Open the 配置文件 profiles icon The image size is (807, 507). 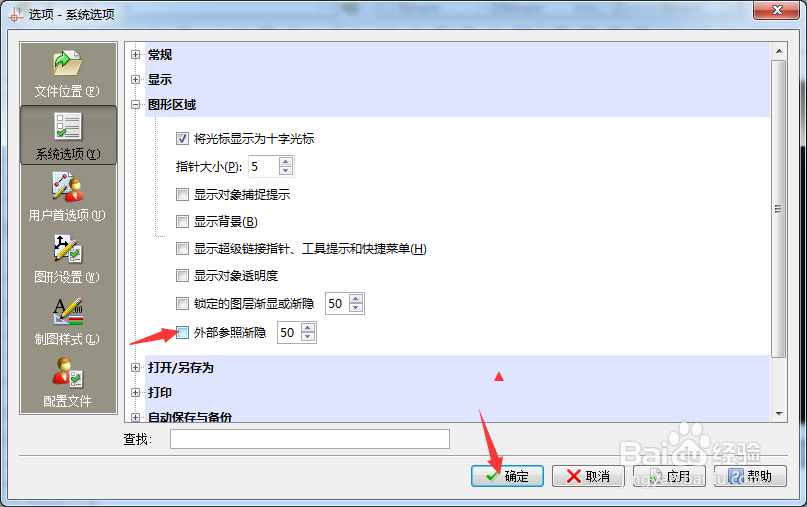(68, 383)
